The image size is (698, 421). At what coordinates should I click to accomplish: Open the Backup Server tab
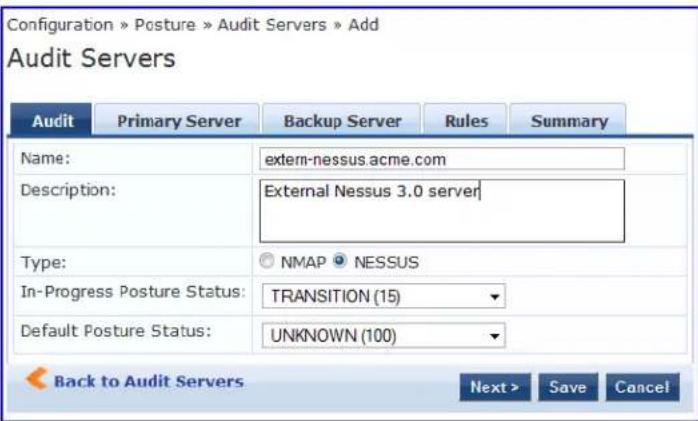coord(342,120)
